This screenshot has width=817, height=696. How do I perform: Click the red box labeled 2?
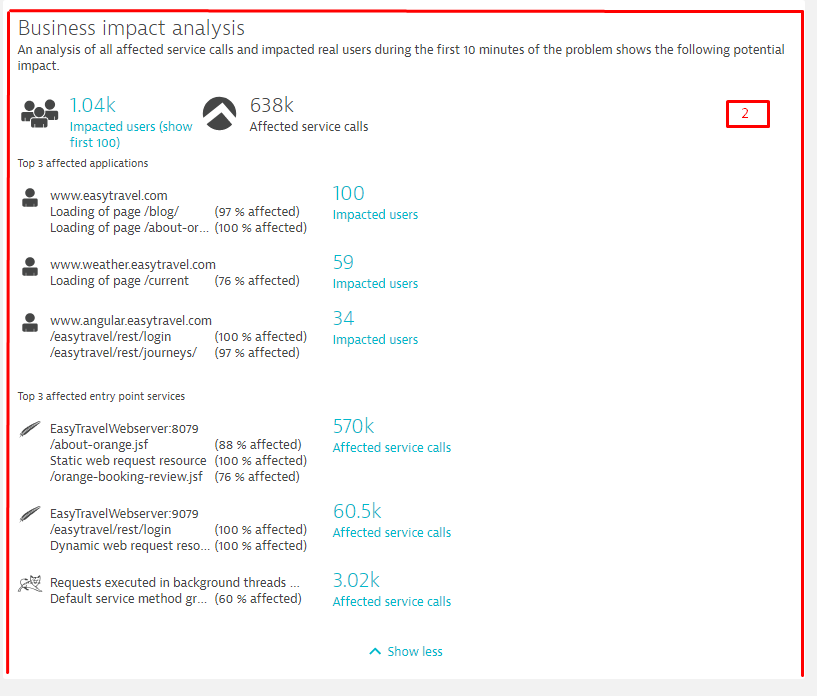tap(747, 114)
